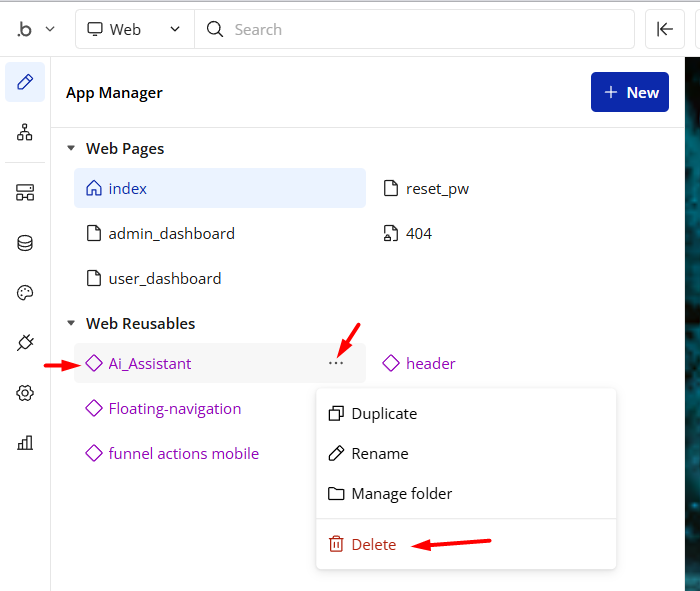Open the Bubble logo menu dropdown
This screenshot has height=591, width=700.
35,30
